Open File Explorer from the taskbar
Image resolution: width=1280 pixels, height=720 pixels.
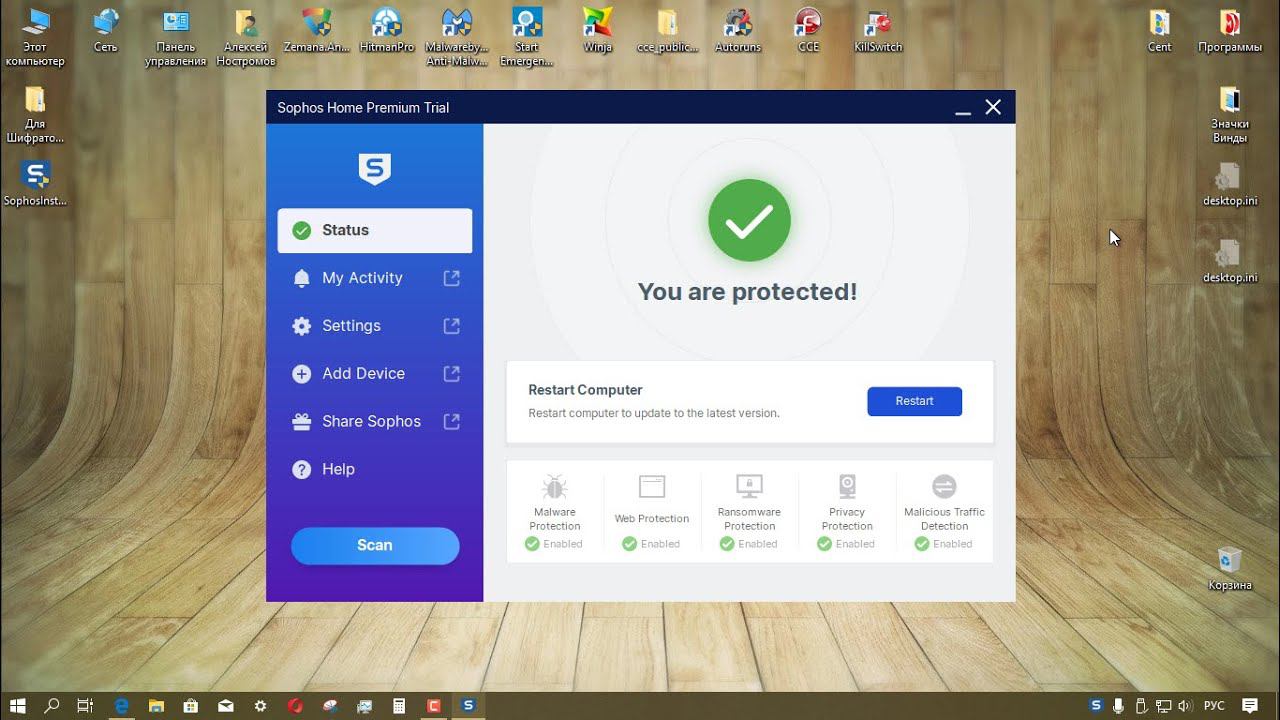(x=156, y=705)
